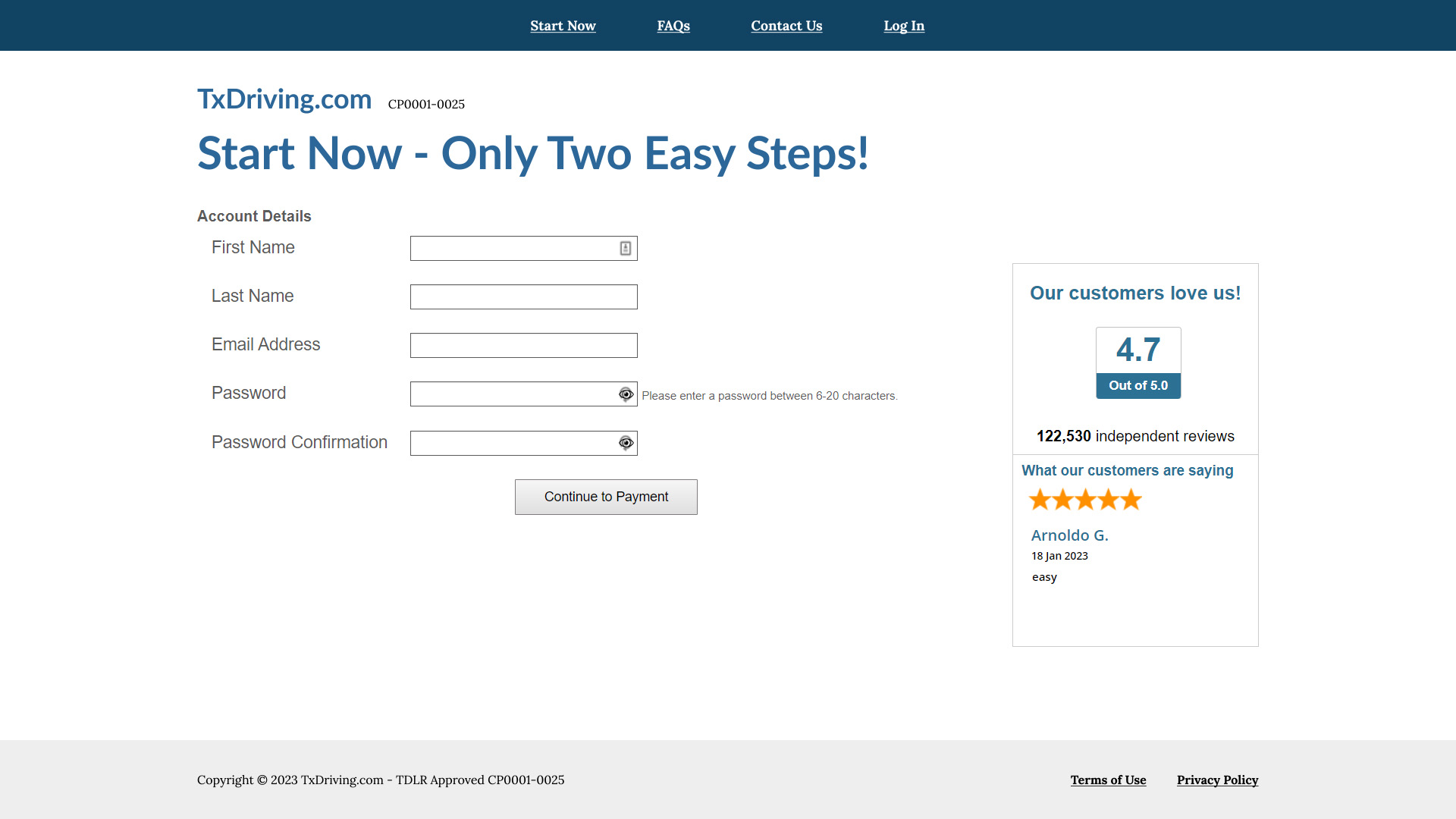1456x819 pixels.
Task: Focus the Last Name input field
Action: pos(524,297)
